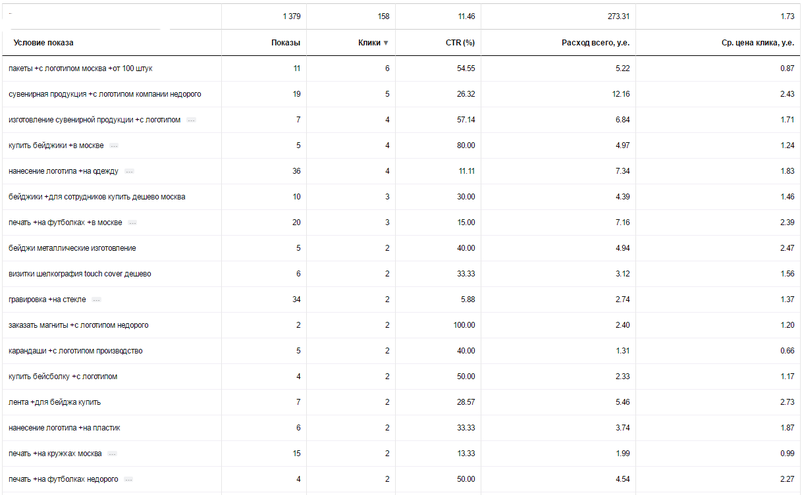Select spend value '4.54' in the last row
This screenshot has width=804, height=495.
(622, 479)
